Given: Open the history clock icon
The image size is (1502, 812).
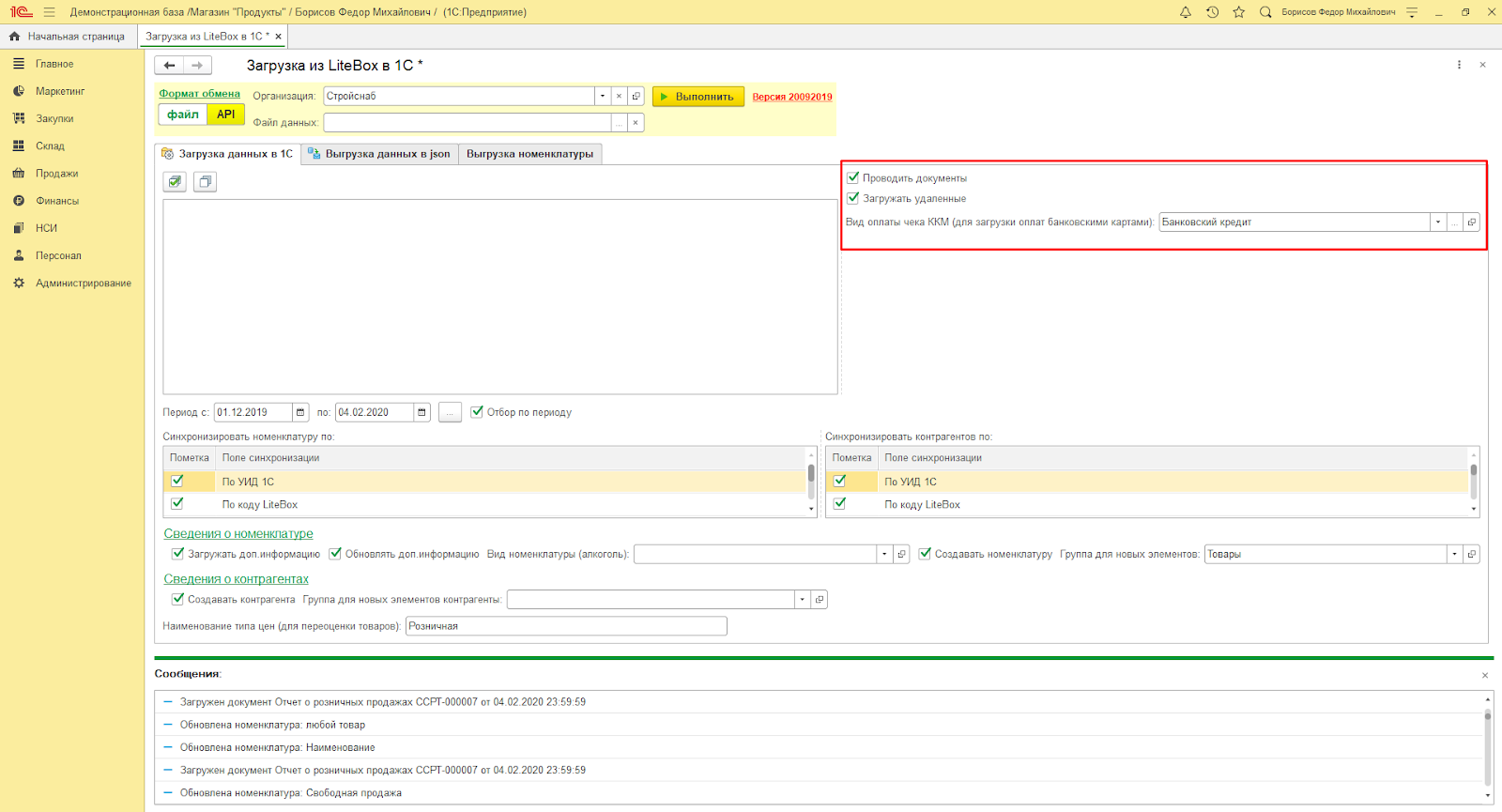Looking at the screenshot, I should tap(1213, 12).
